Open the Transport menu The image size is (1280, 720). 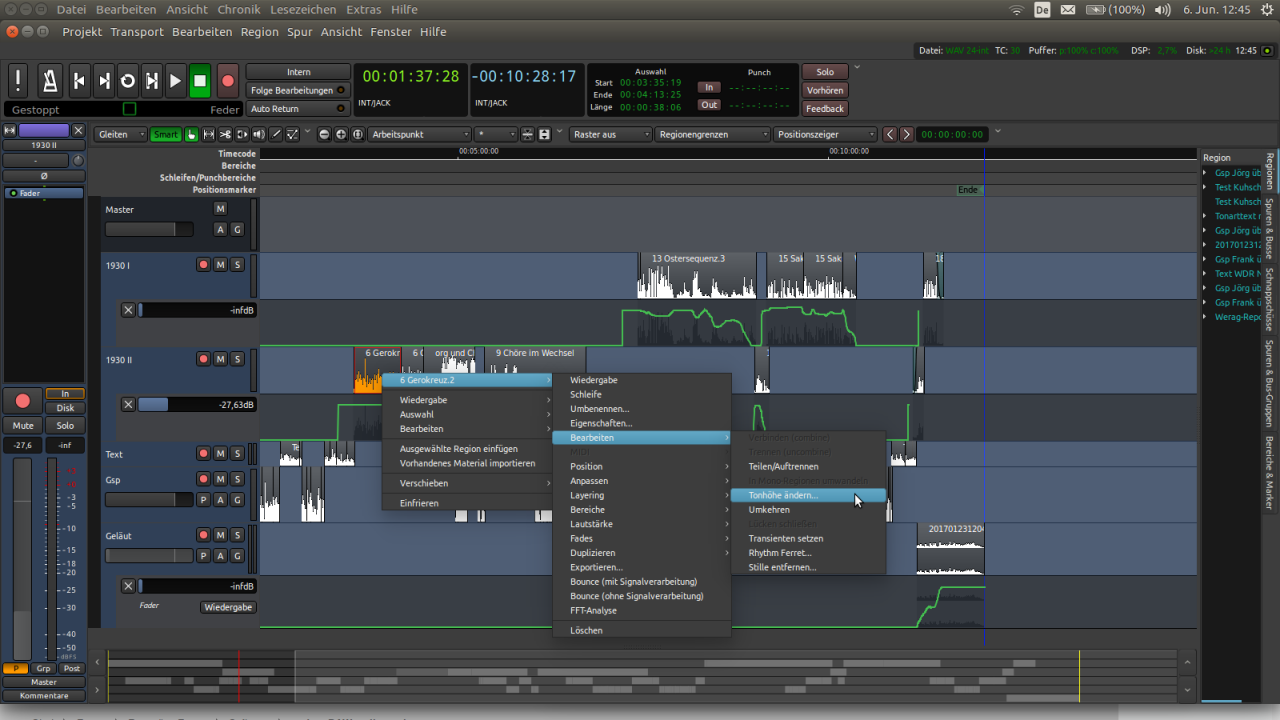click(x=137, y=32)
